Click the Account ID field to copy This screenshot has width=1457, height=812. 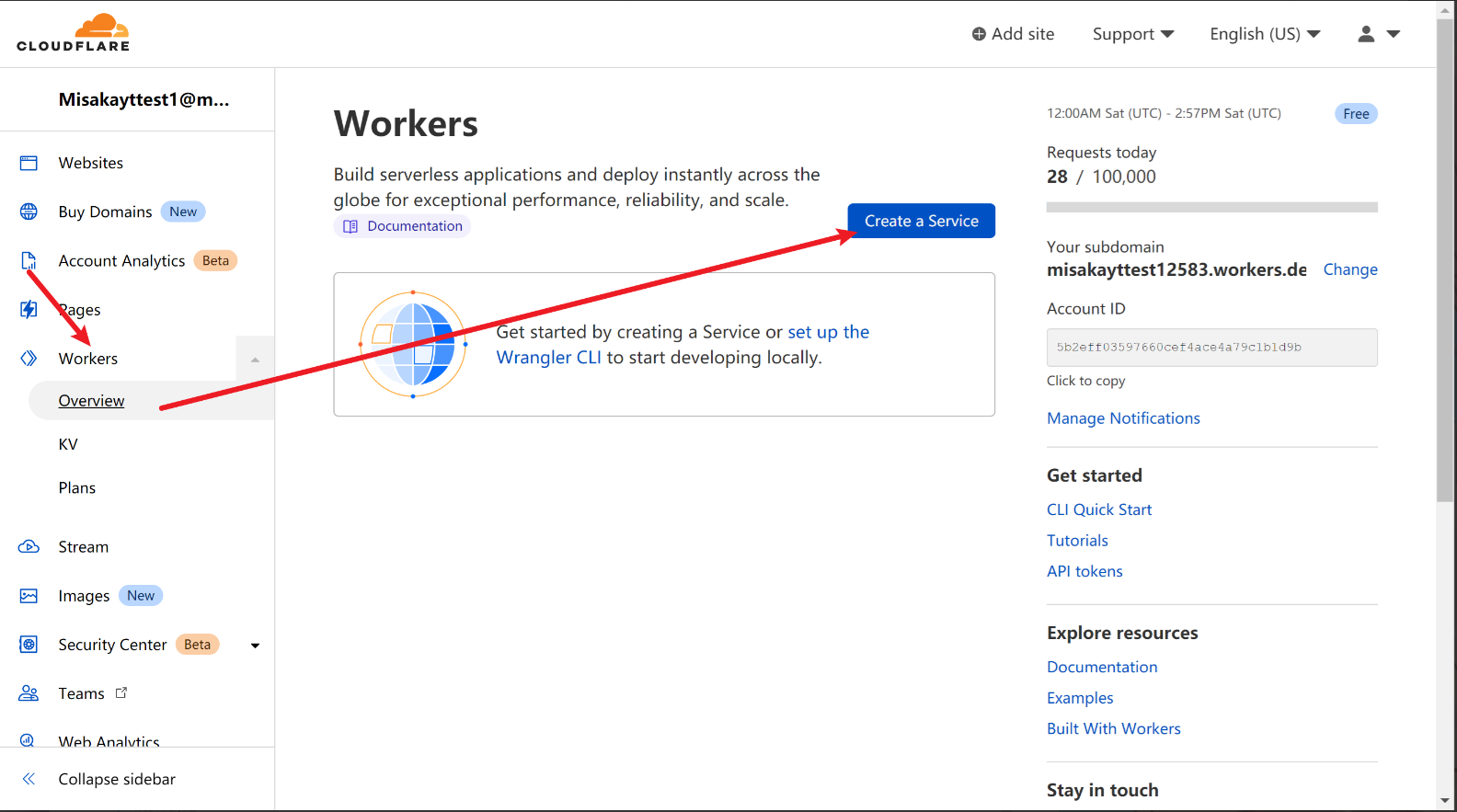(x=1211, y=348)
